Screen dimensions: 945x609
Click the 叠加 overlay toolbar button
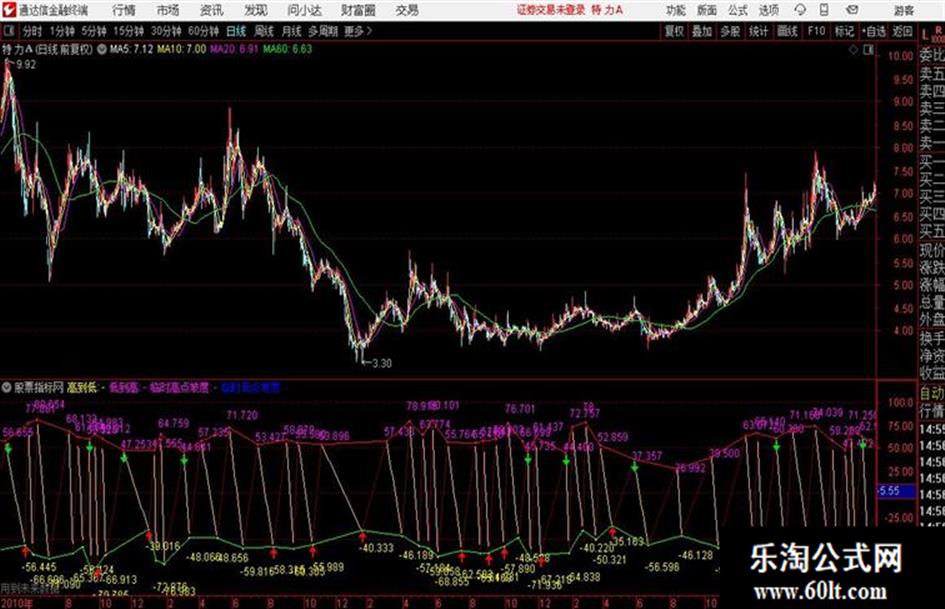702,31
